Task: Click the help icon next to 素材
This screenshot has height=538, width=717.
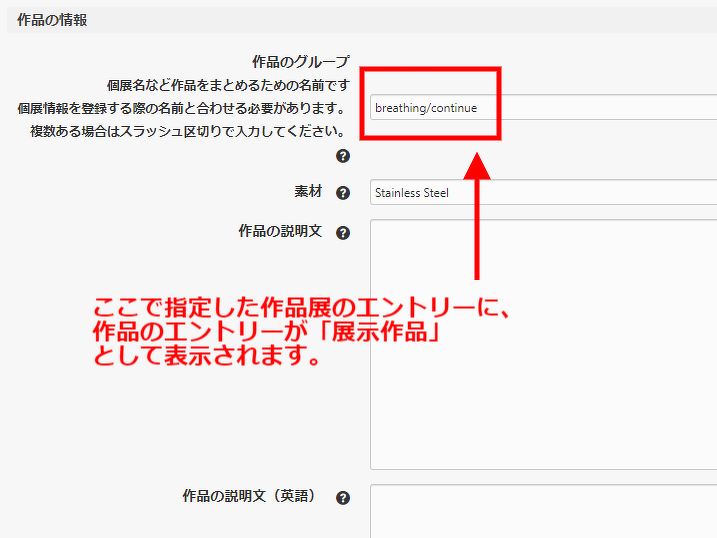Action: tap(343, 193)
